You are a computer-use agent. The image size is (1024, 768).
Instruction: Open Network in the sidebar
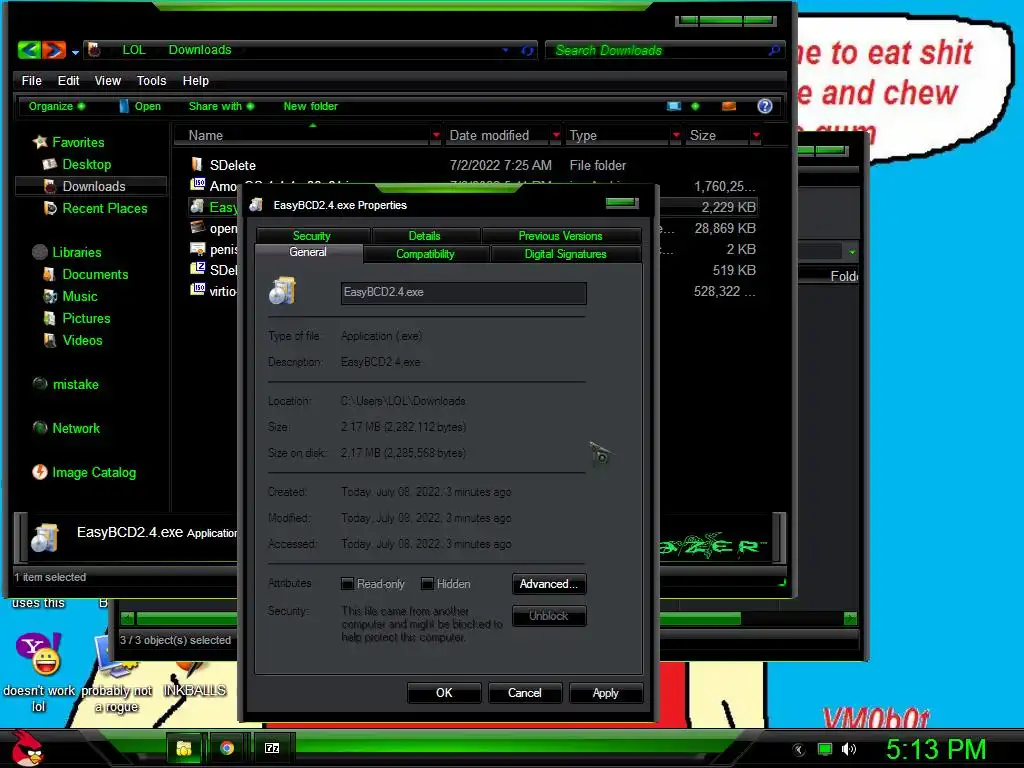76,428
